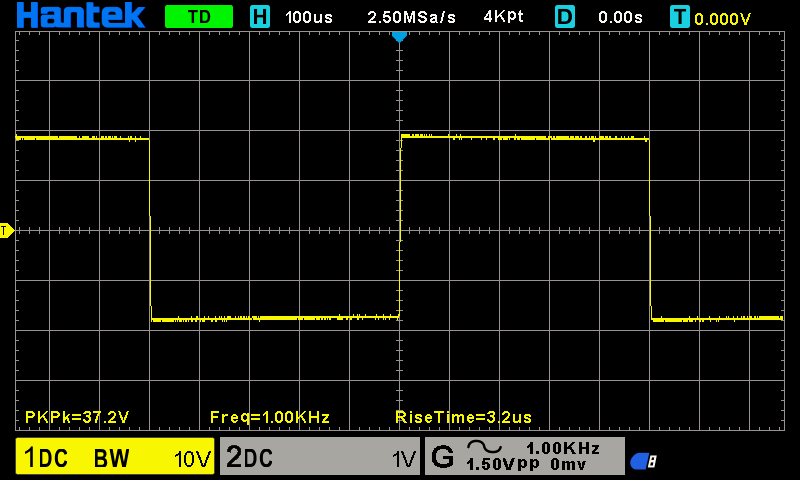Click the 10V scale value of channel 1
This screenshot has height=480, width=800.
coord(192,460)
